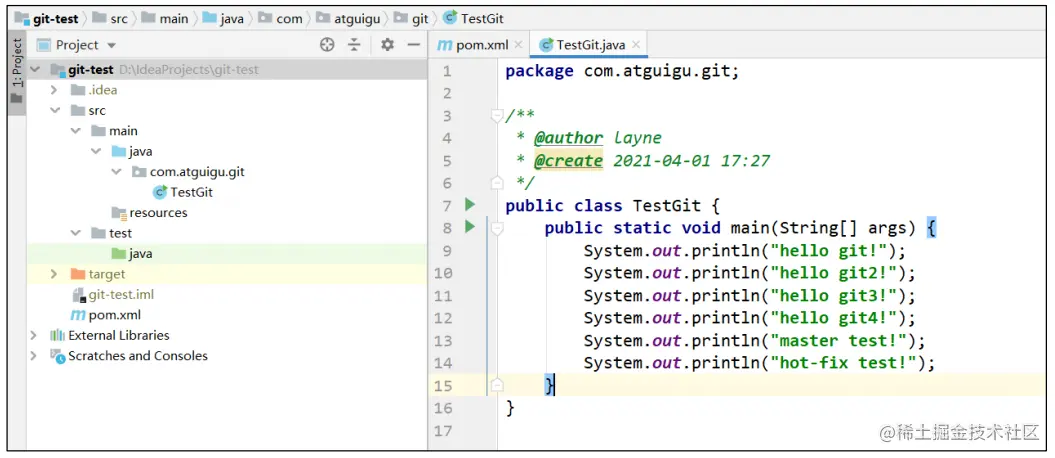
Task: Close the pom.xml editor tab
Action: [x=518, y=45]
